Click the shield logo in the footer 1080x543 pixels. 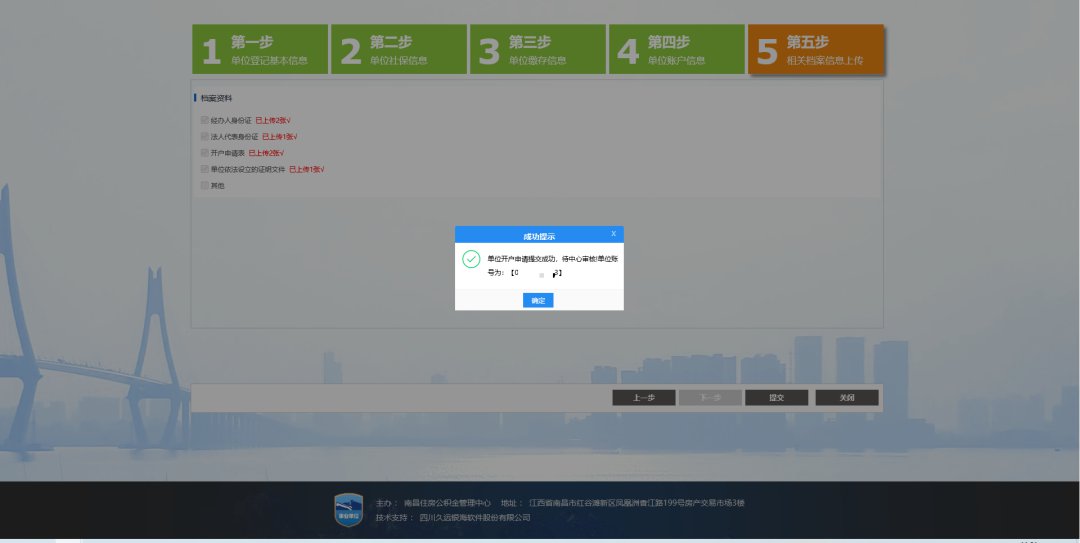click(x=348, y=509)
